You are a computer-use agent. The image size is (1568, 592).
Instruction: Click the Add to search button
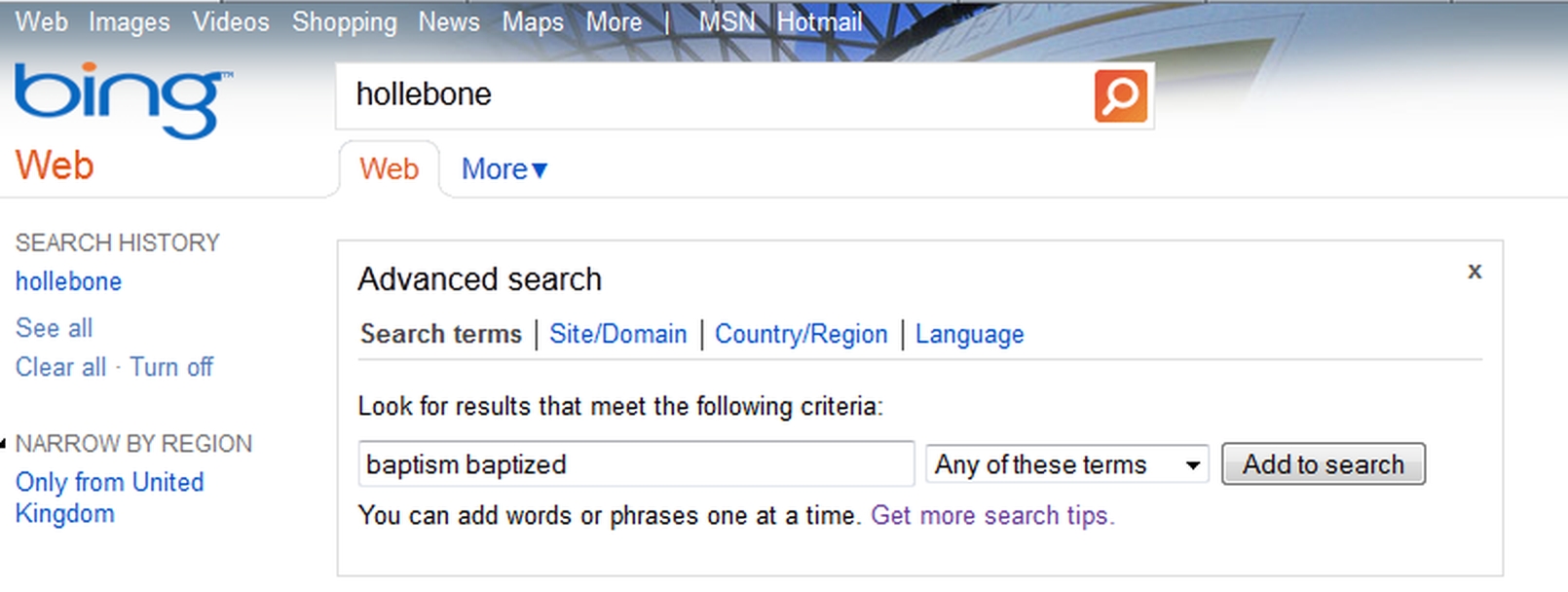[x=1324, y=464]
